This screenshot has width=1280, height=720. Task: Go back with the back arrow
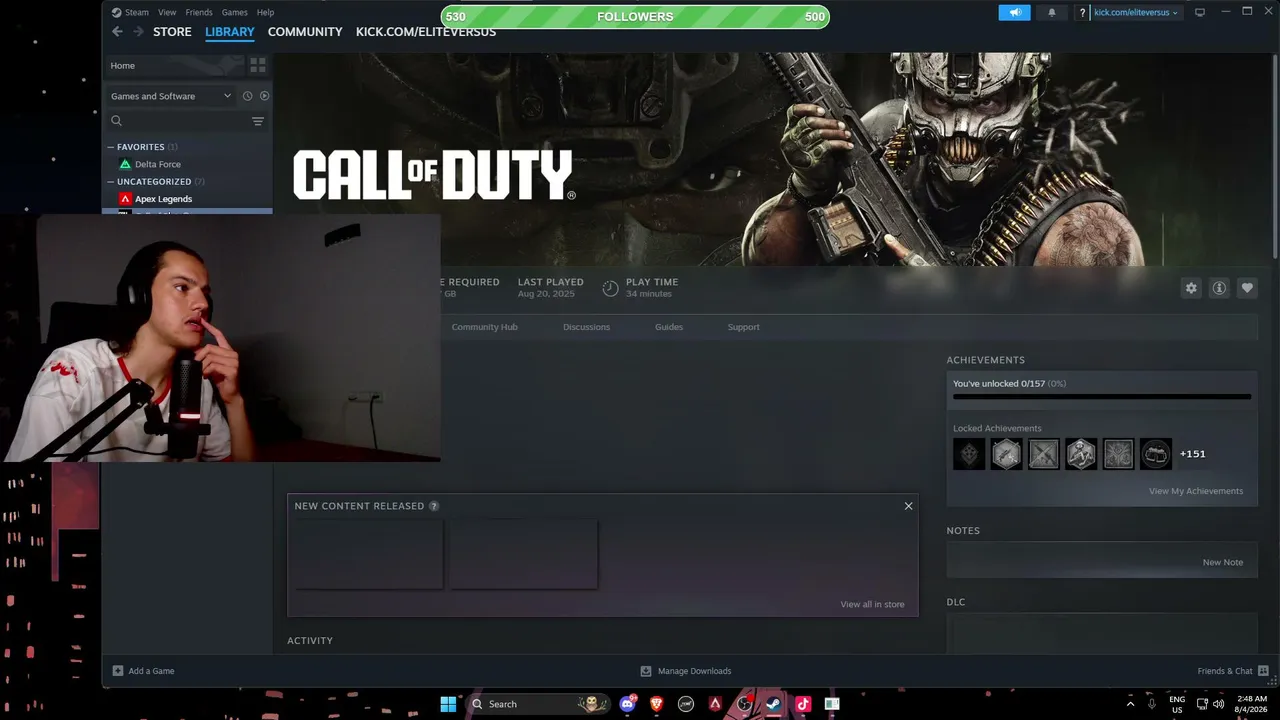coord(117,32)
